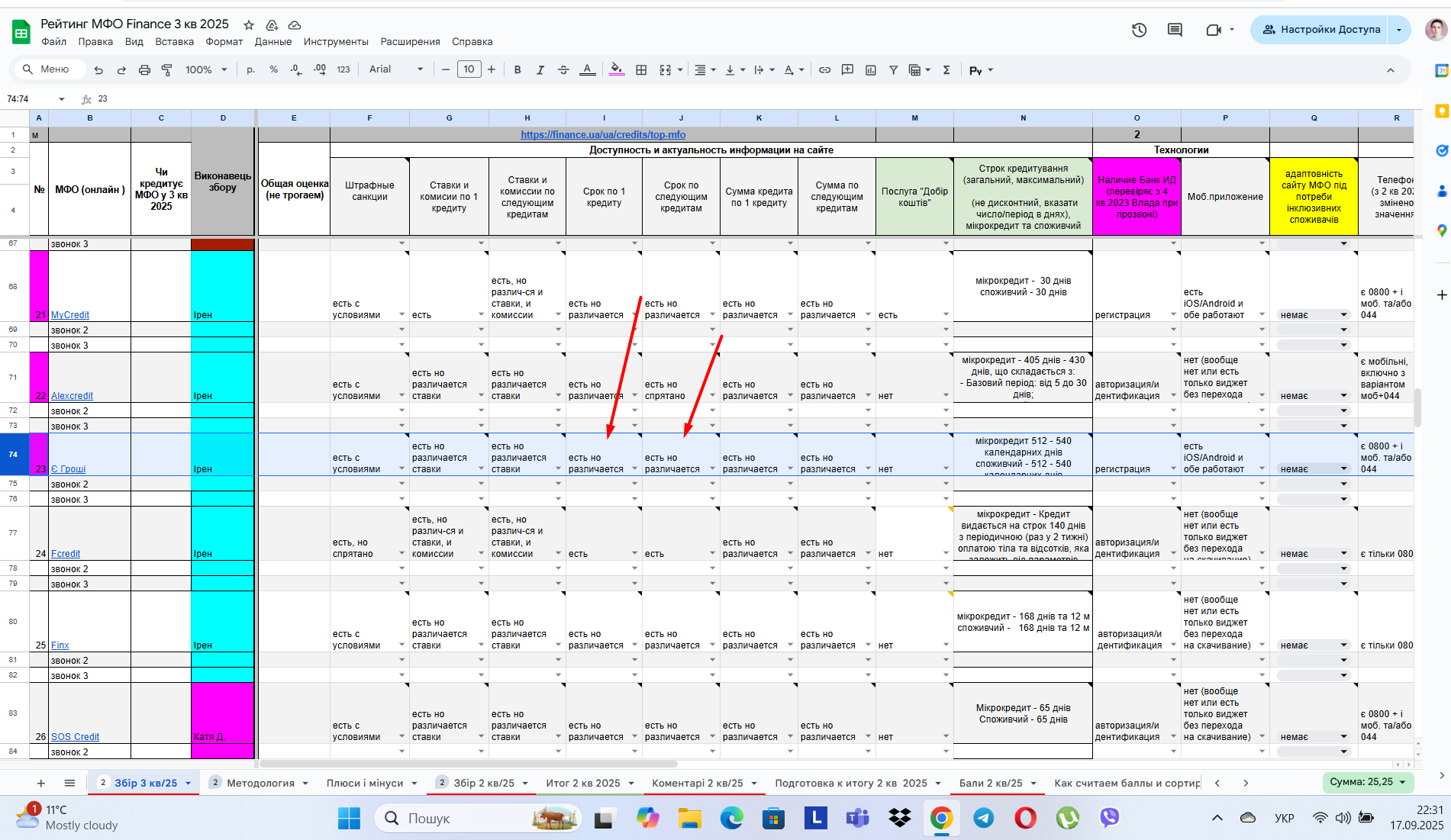Click the Insert chart icon
The image size is (1451, 840).
pos(870,69)
